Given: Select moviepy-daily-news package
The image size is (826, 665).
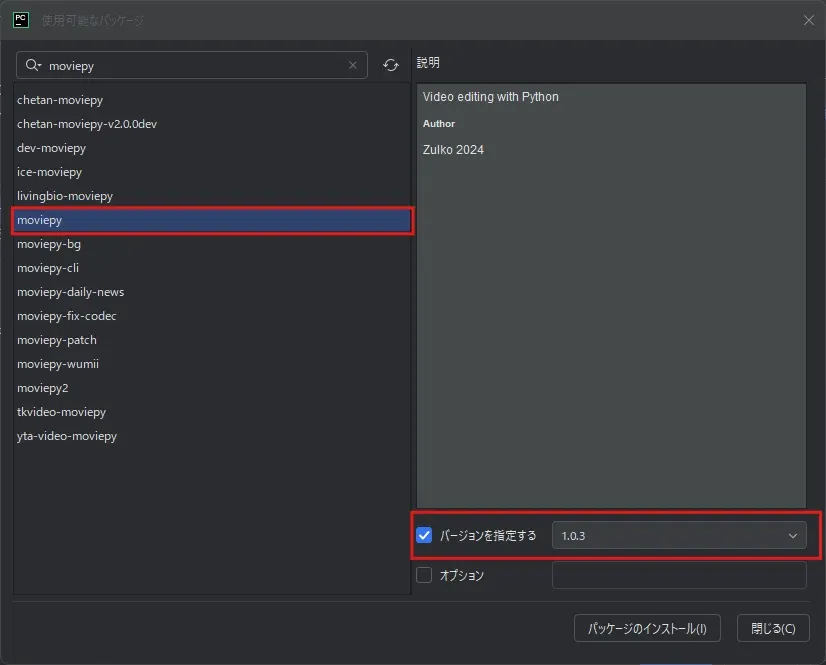Looking at the screenshot, I should point(212,292).
